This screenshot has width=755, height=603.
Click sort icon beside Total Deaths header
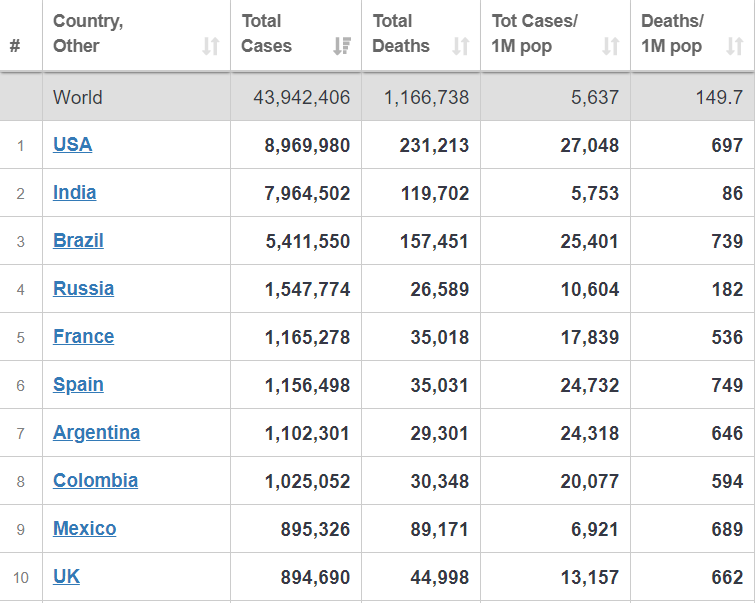[x=461, y=46]
